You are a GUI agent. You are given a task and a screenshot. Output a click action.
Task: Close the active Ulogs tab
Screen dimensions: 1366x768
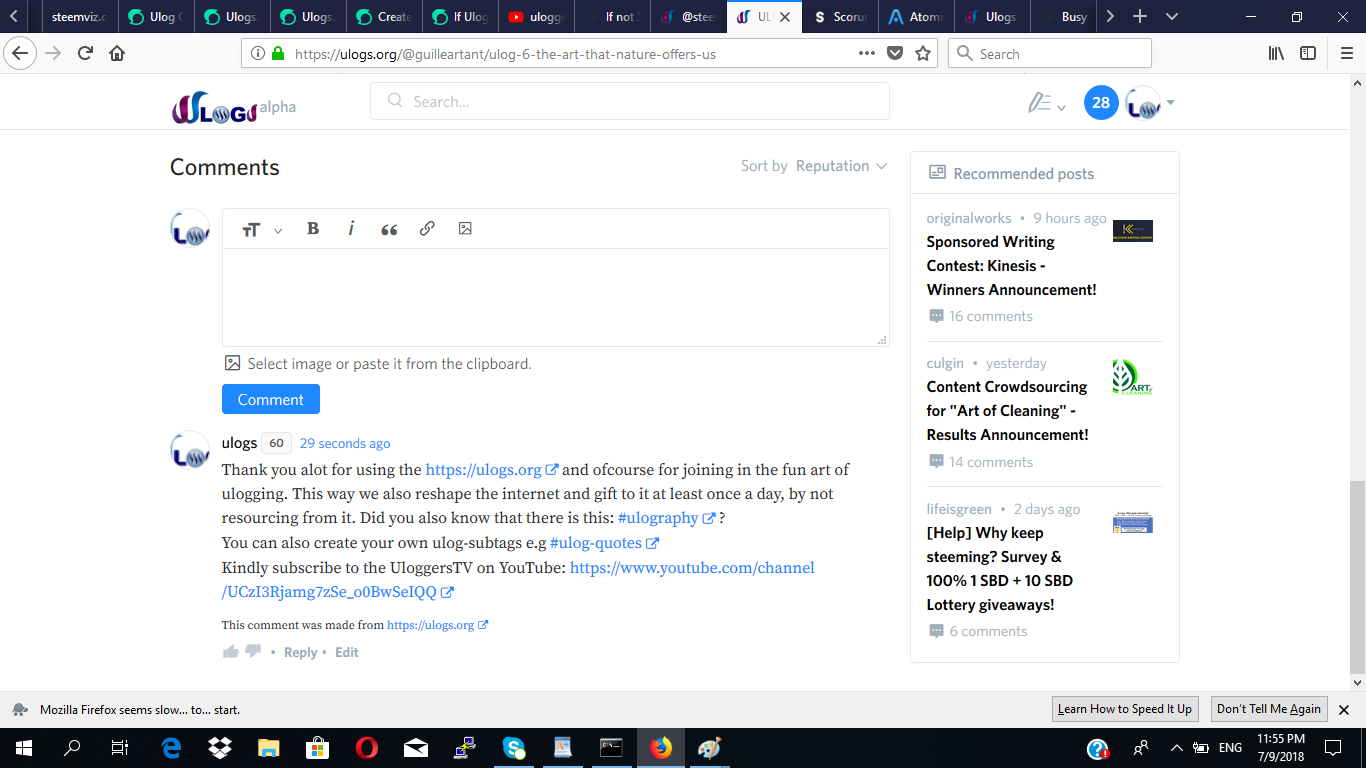[x=785, y=17]
